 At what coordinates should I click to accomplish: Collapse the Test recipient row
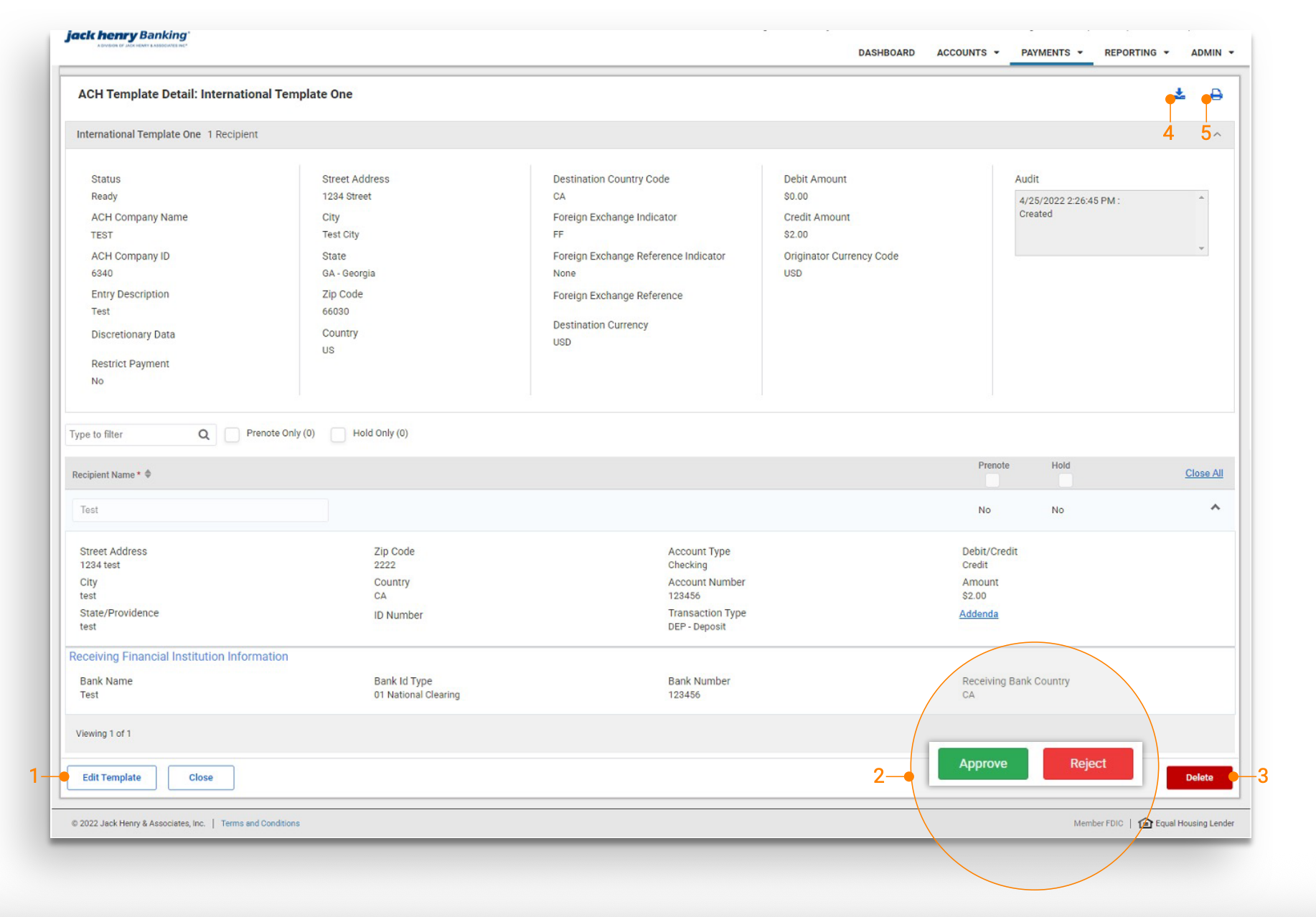point(1215,508)
